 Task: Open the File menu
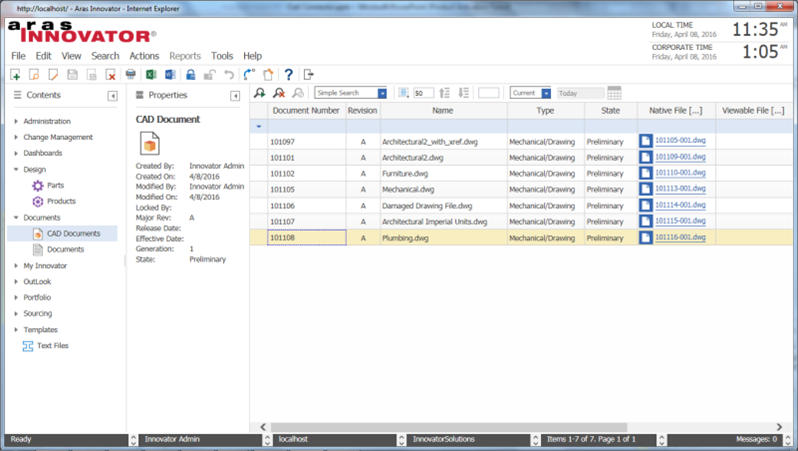[18, 56]
